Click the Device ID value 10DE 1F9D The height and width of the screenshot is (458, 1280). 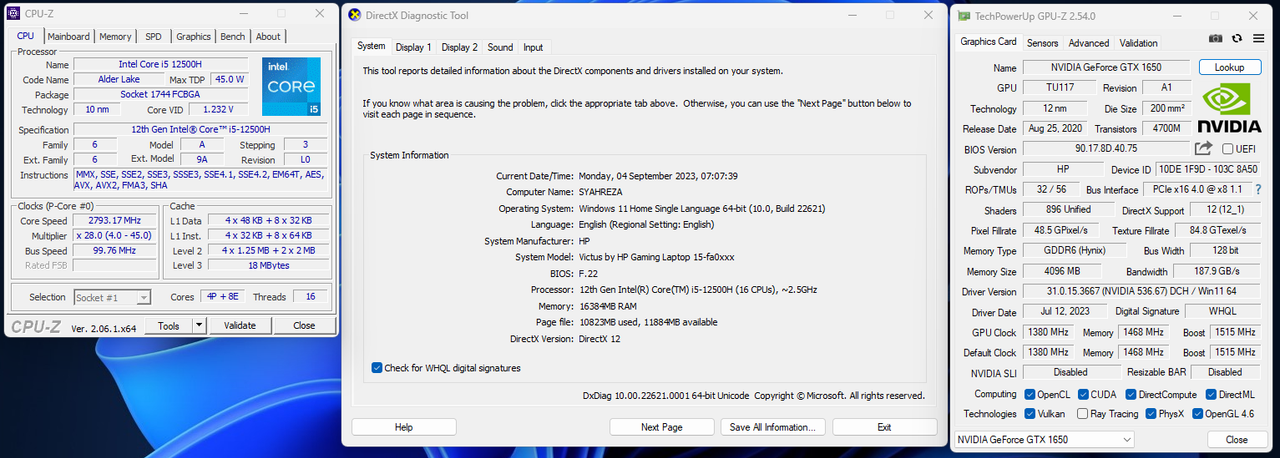(x=1208, y=169)
